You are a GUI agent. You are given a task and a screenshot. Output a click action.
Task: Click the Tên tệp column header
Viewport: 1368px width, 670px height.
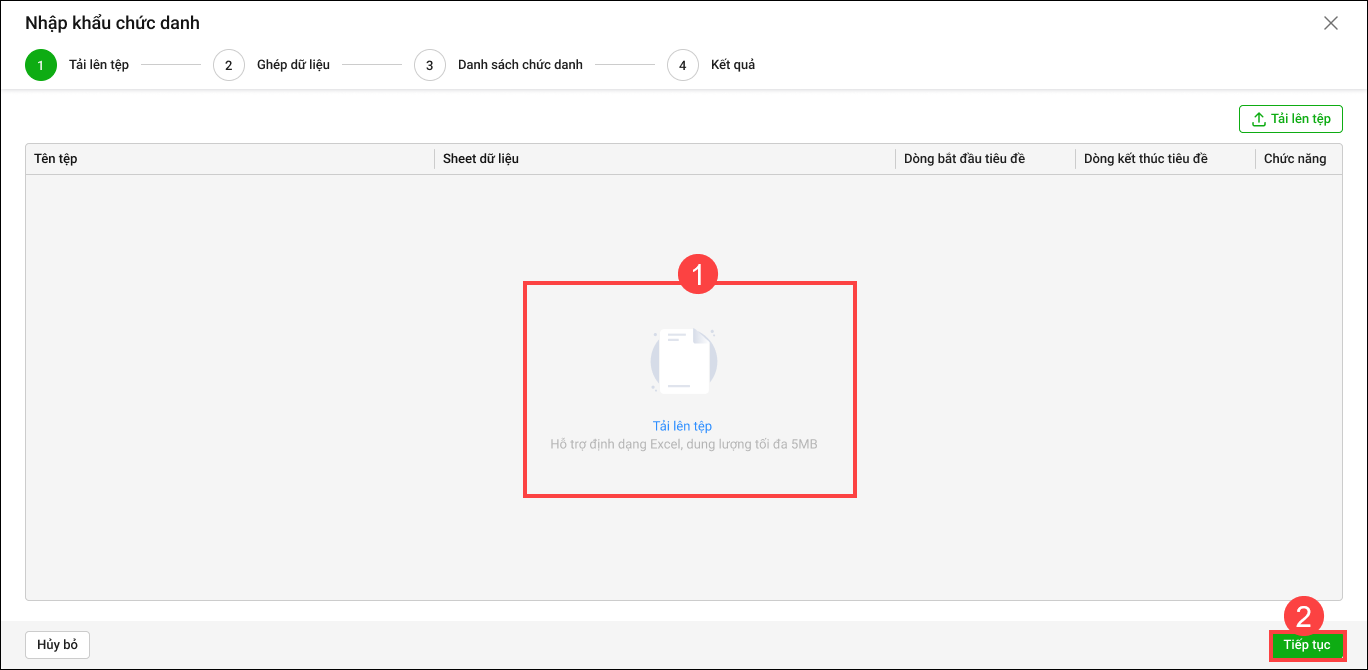(x=56, y=159)
